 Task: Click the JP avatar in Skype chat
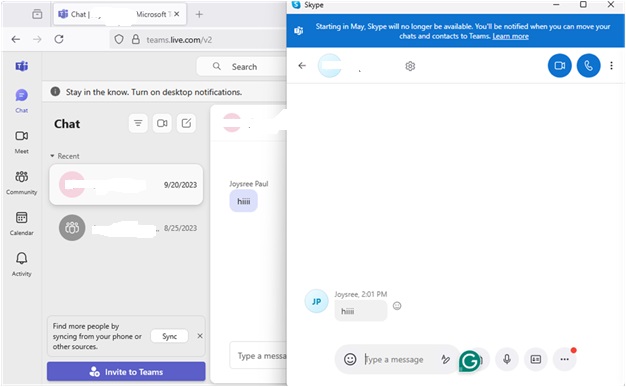pos(316,301)
